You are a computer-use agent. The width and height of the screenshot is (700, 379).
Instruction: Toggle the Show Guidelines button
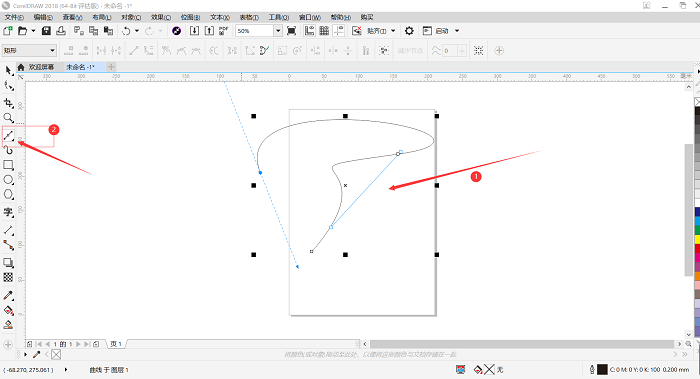click(339, 31)
